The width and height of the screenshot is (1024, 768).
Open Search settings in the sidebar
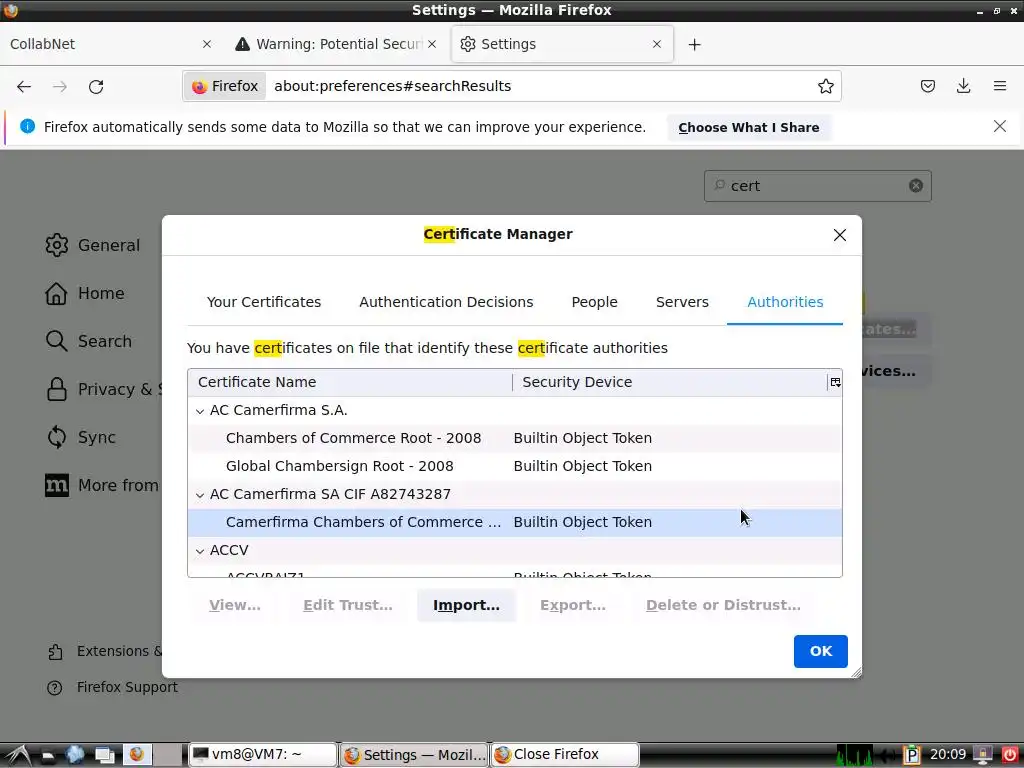tap(89, 341)
